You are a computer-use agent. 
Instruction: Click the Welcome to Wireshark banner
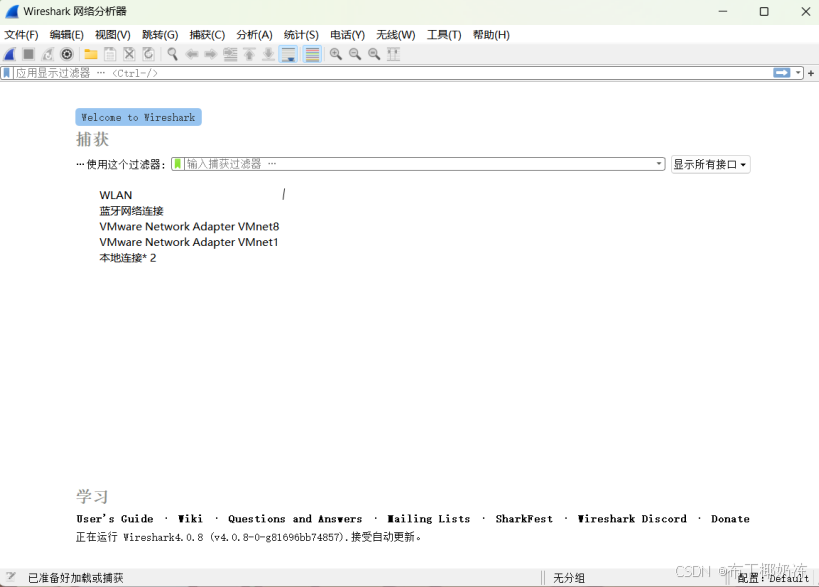point(138,118)
